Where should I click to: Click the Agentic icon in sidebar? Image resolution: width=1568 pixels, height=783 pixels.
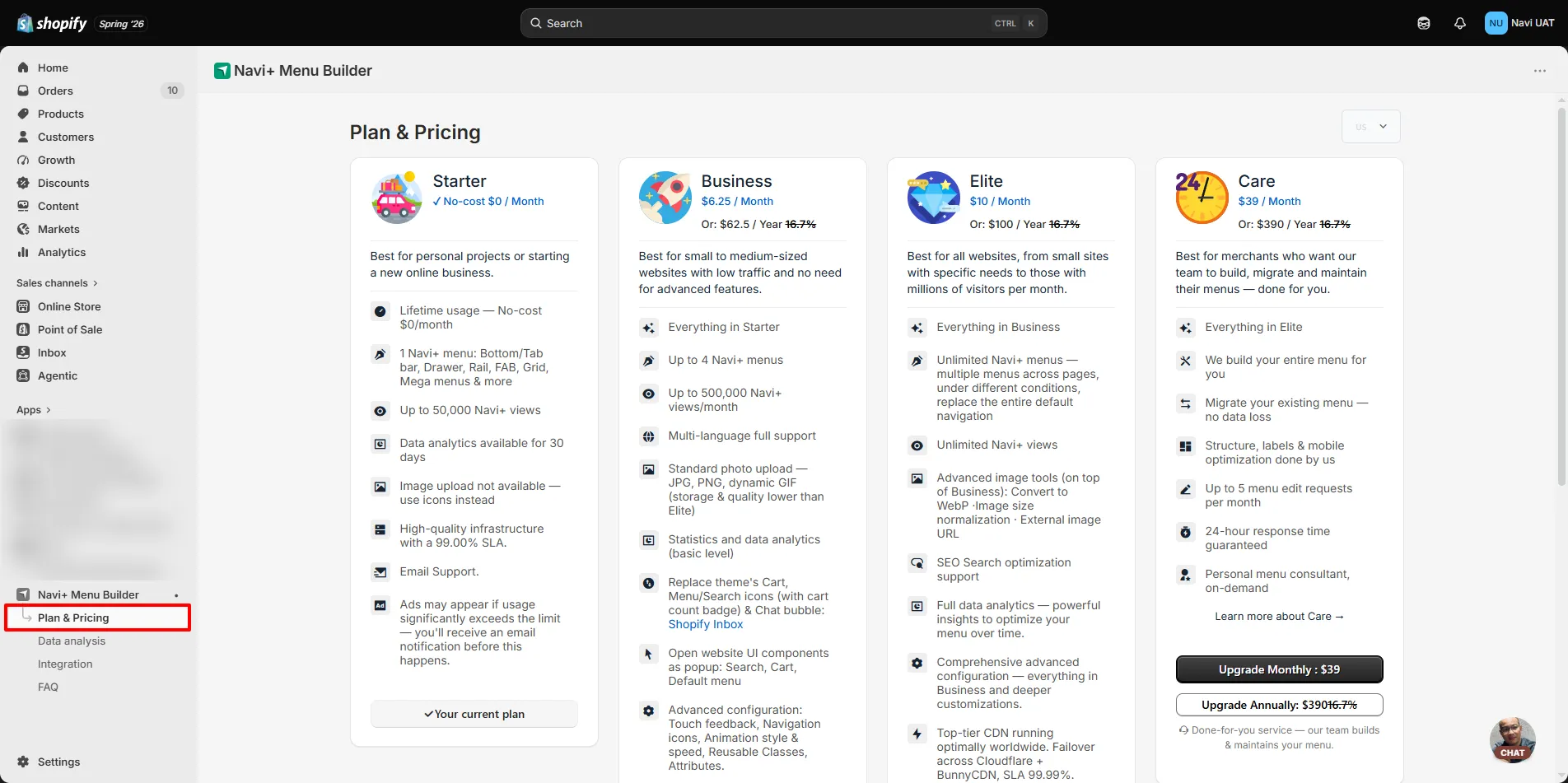[23, 375]
